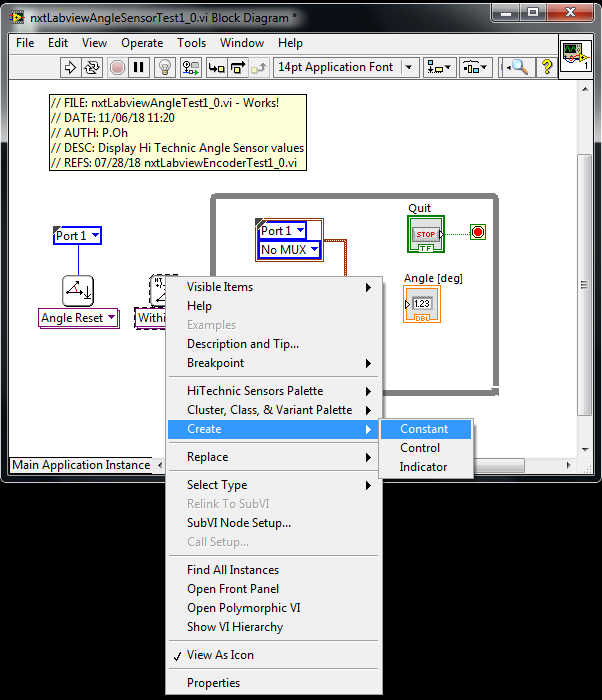The width and height of the screenshot is (602, 700).
Task: Choose Open Front Panel
Action: (x=274, y=589)
